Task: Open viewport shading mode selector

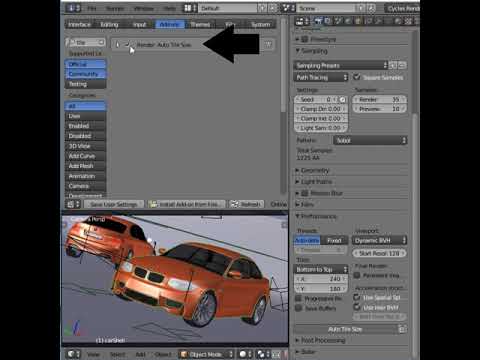Action: 246,354
